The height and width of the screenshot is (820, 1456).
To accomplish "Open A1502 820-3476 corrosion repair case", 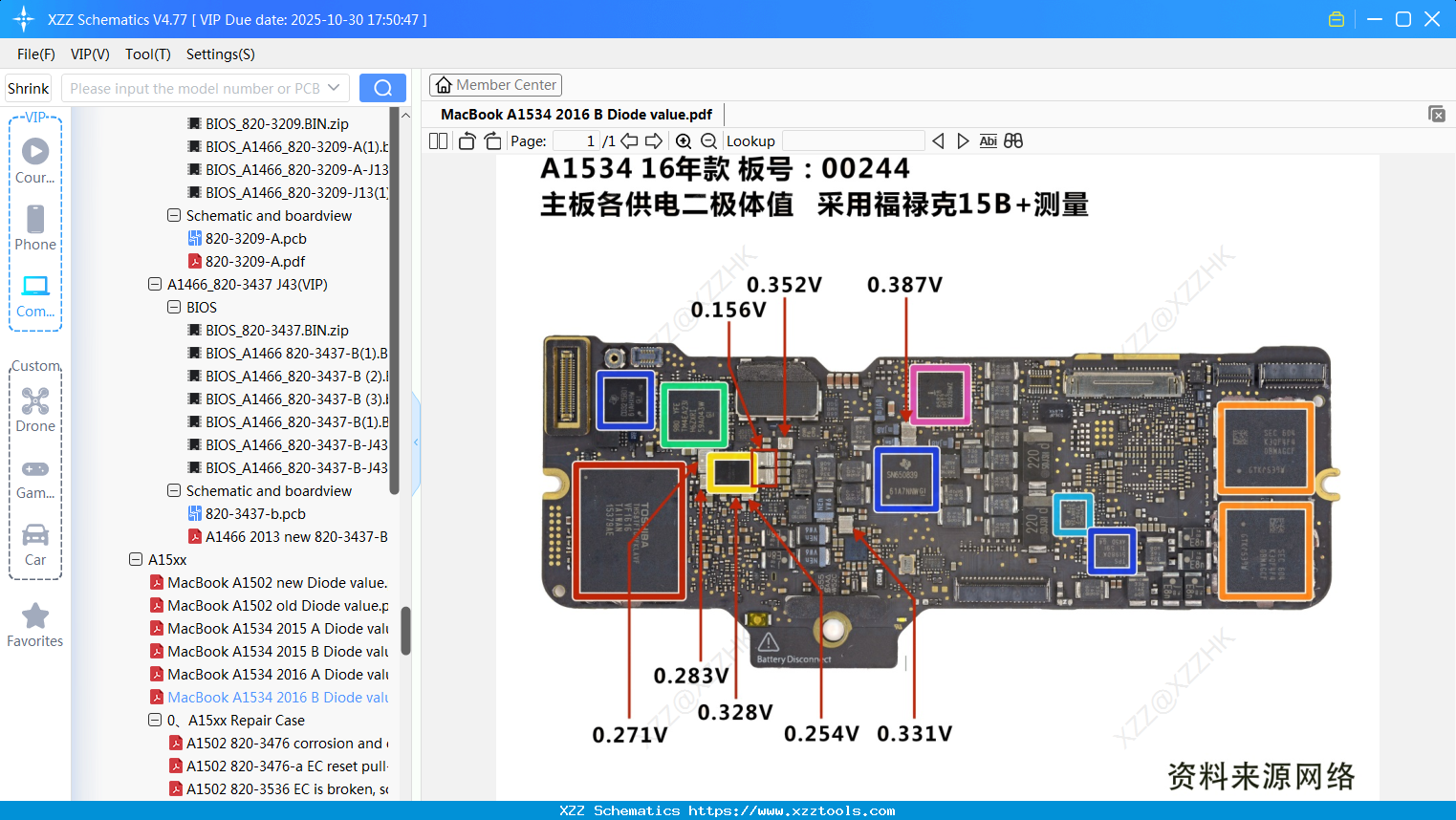I will click(278, 743).
